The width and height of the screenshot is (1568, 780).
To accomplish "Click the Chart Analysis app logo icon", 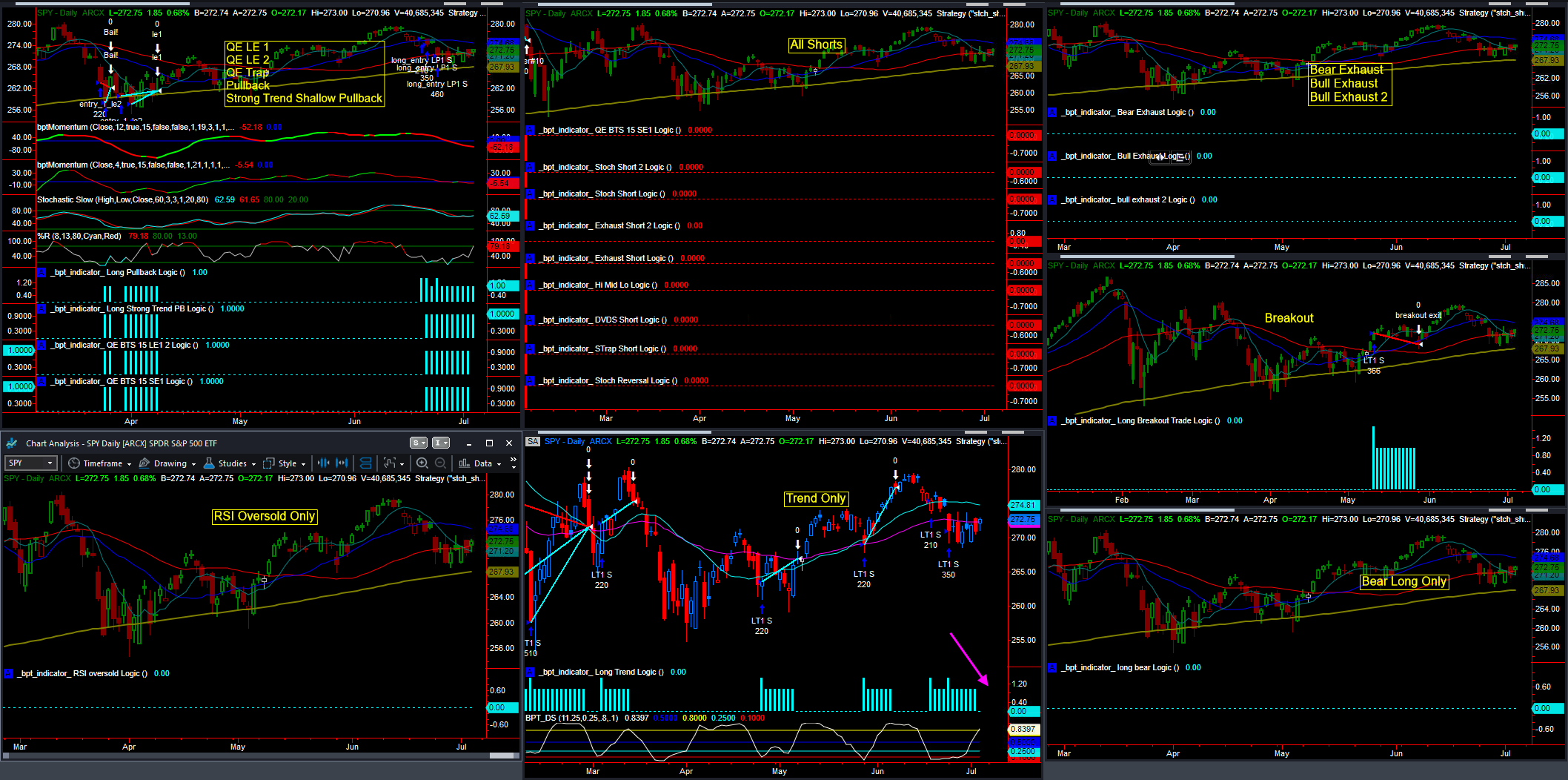I will tap(12, 443).
